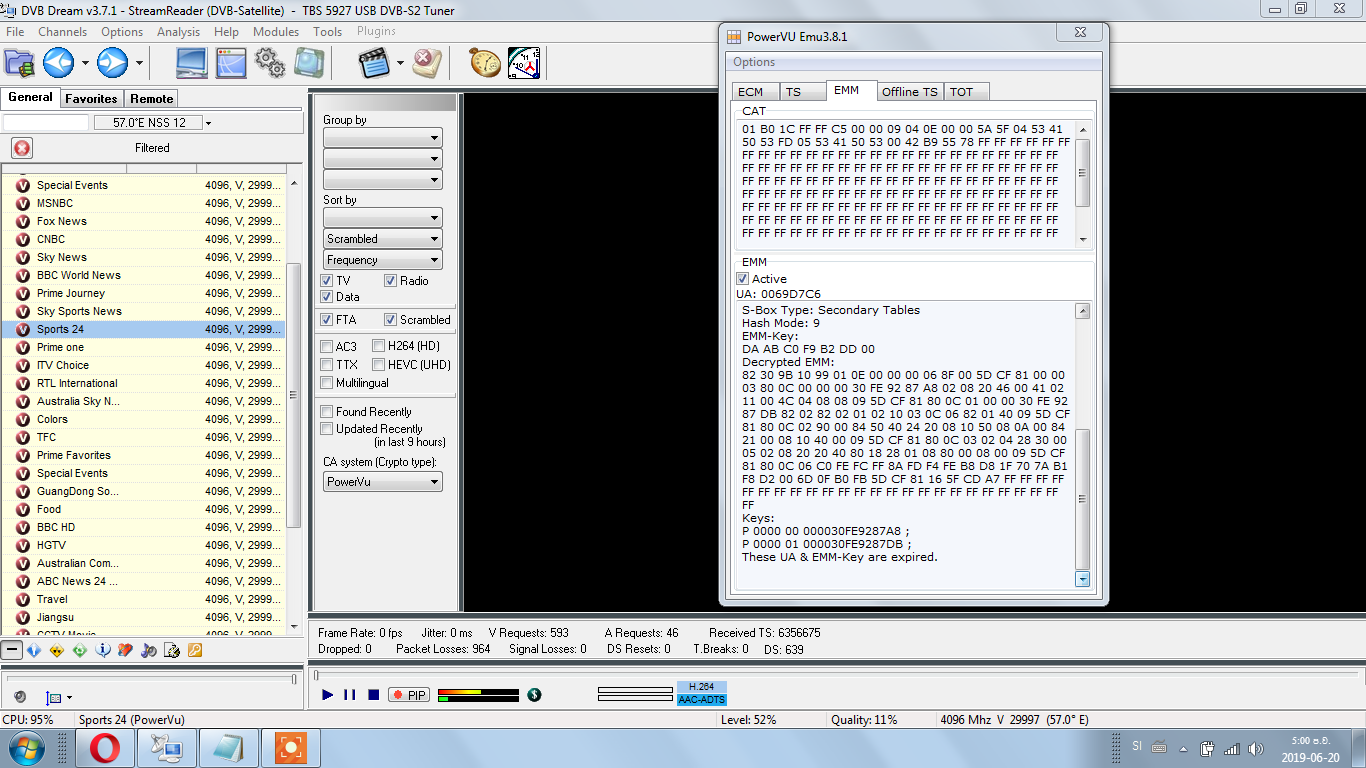
Task: Toggle the EMM Active checkbox
Action: coord(743,279)
